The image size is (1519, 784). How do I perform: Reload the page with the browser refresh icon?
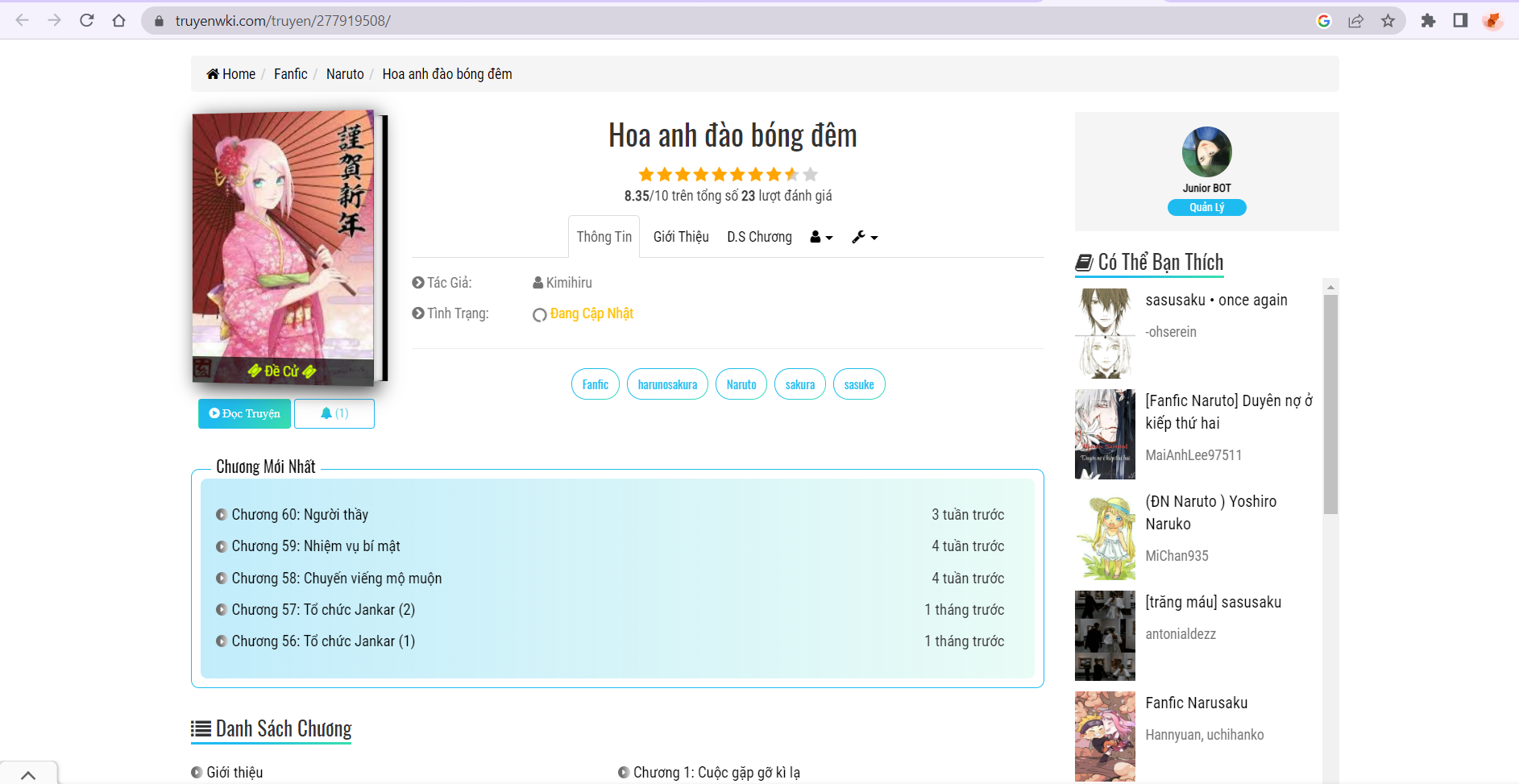point(87,21)
